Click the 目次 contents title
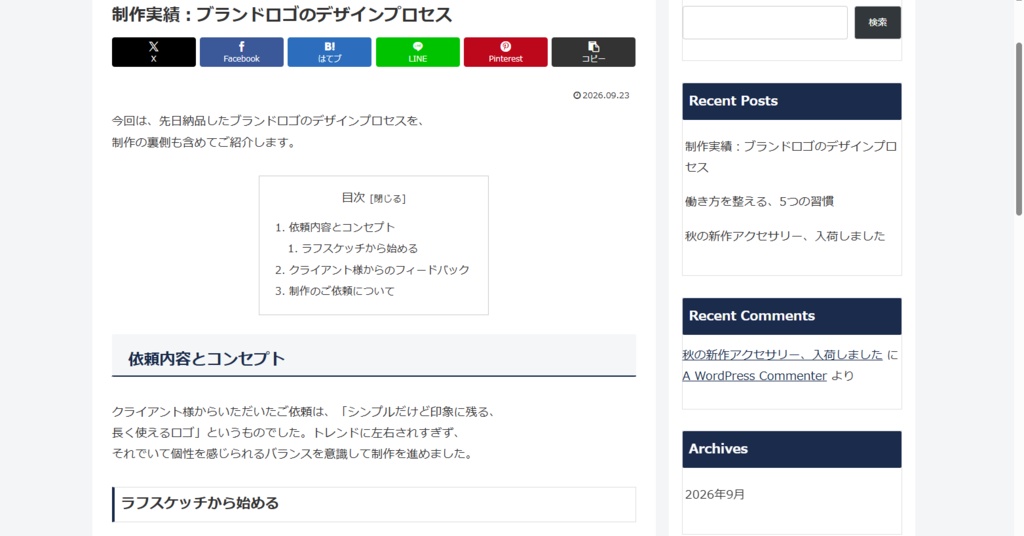The width and height of the screenshot is (1024, 536). click(353, 197)
